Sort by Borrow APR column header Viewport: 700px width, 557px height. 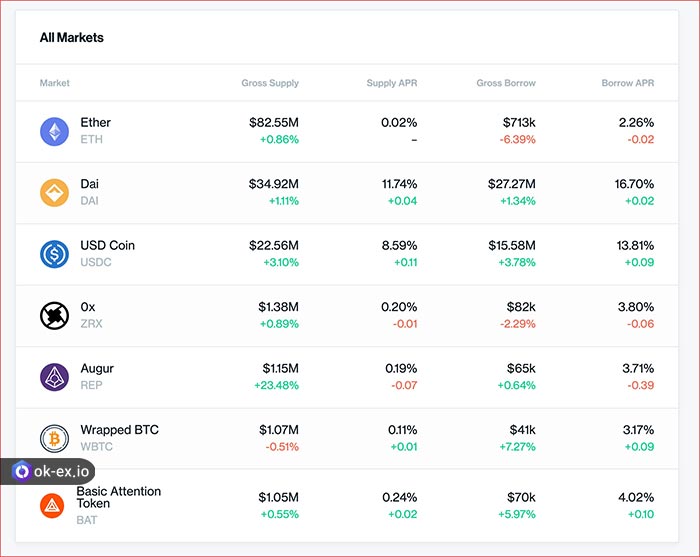(628, 83)
